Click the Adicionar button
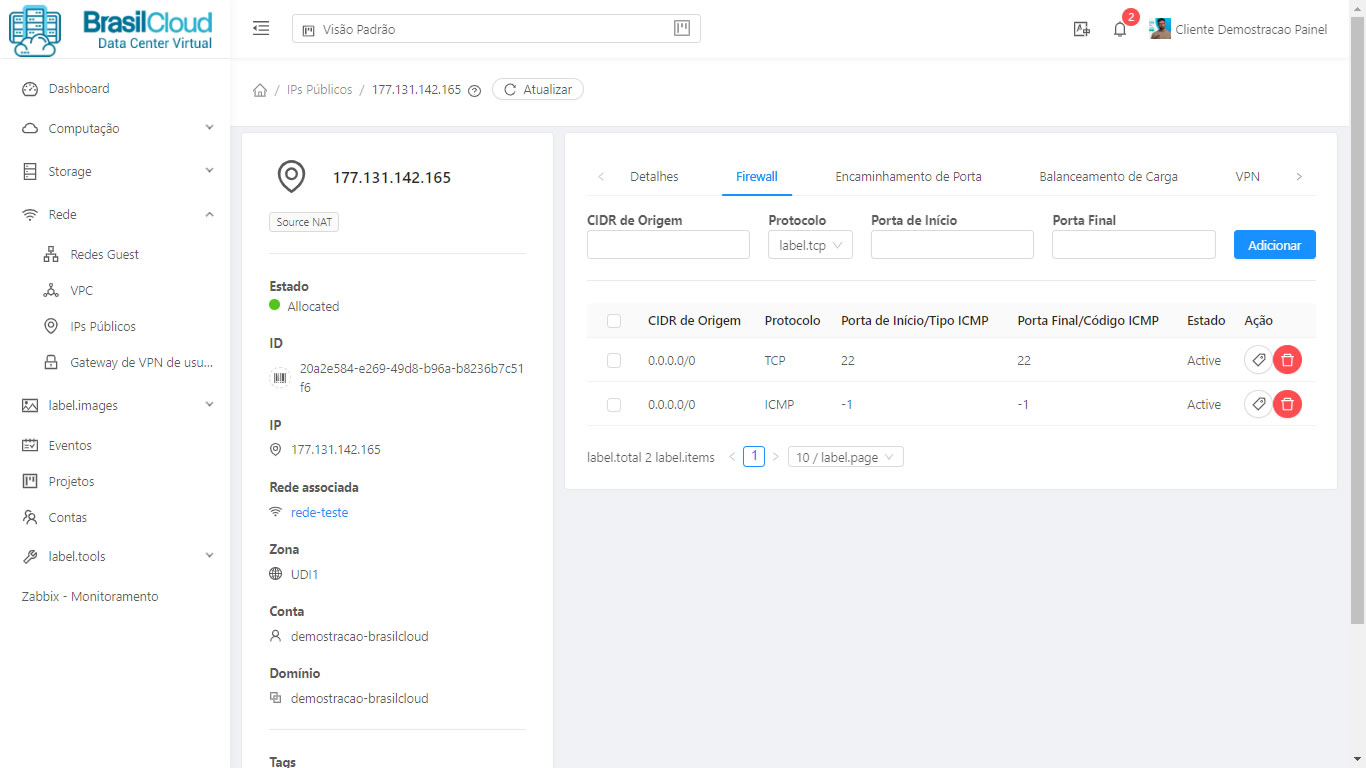 pos(1274,245)
